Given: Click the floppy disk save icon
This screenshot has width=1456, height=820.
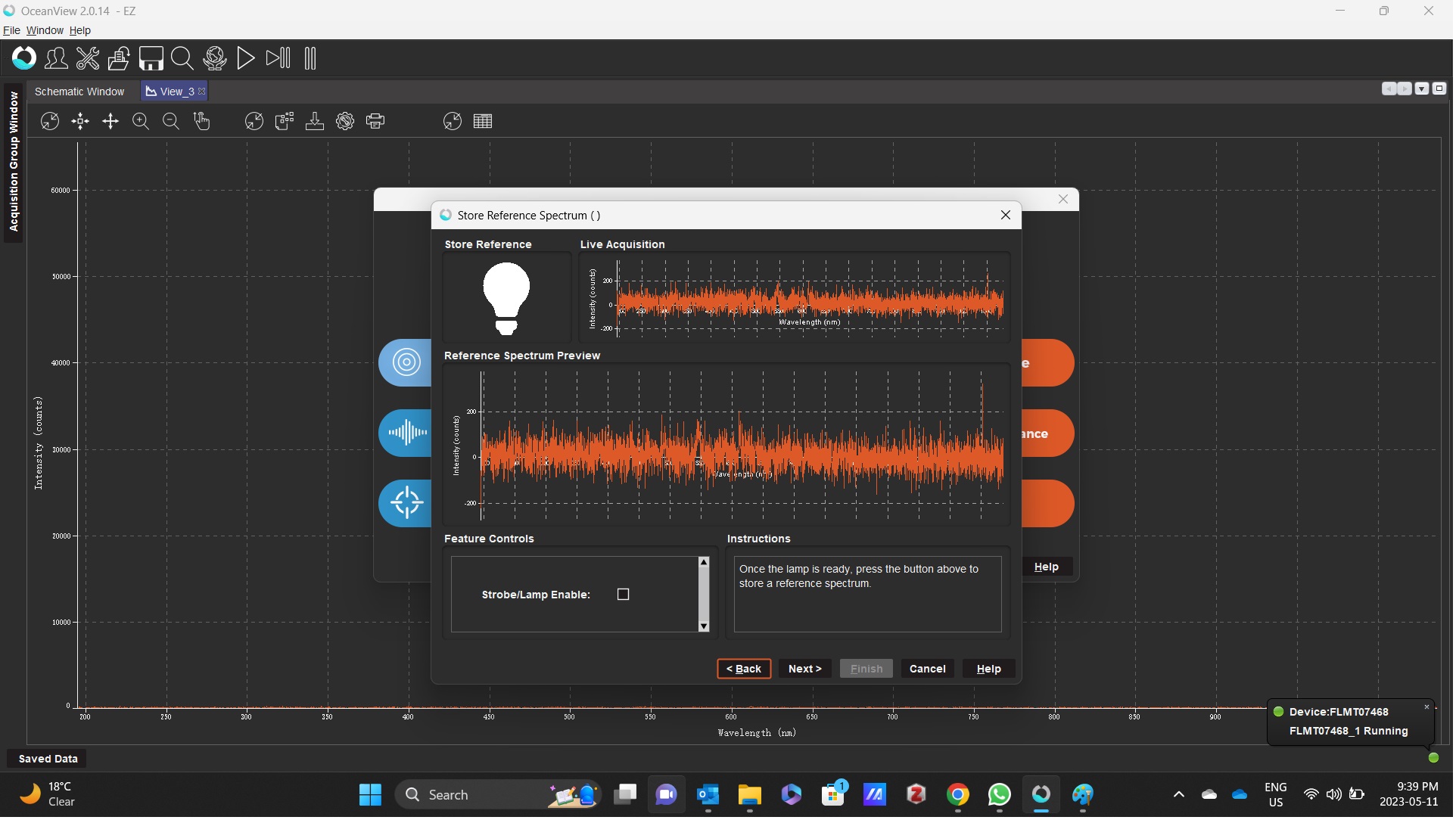Looking at the screenshot, I should [151, 58].
